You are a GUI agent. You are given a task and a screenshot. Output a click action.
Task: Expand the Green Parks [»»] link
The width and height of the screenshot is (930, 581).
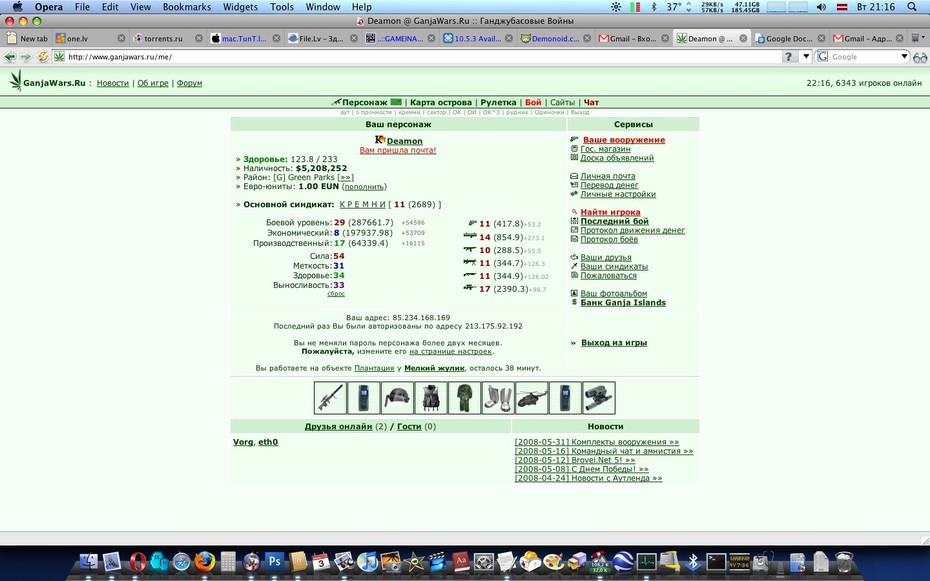click(x=345, y=177)
